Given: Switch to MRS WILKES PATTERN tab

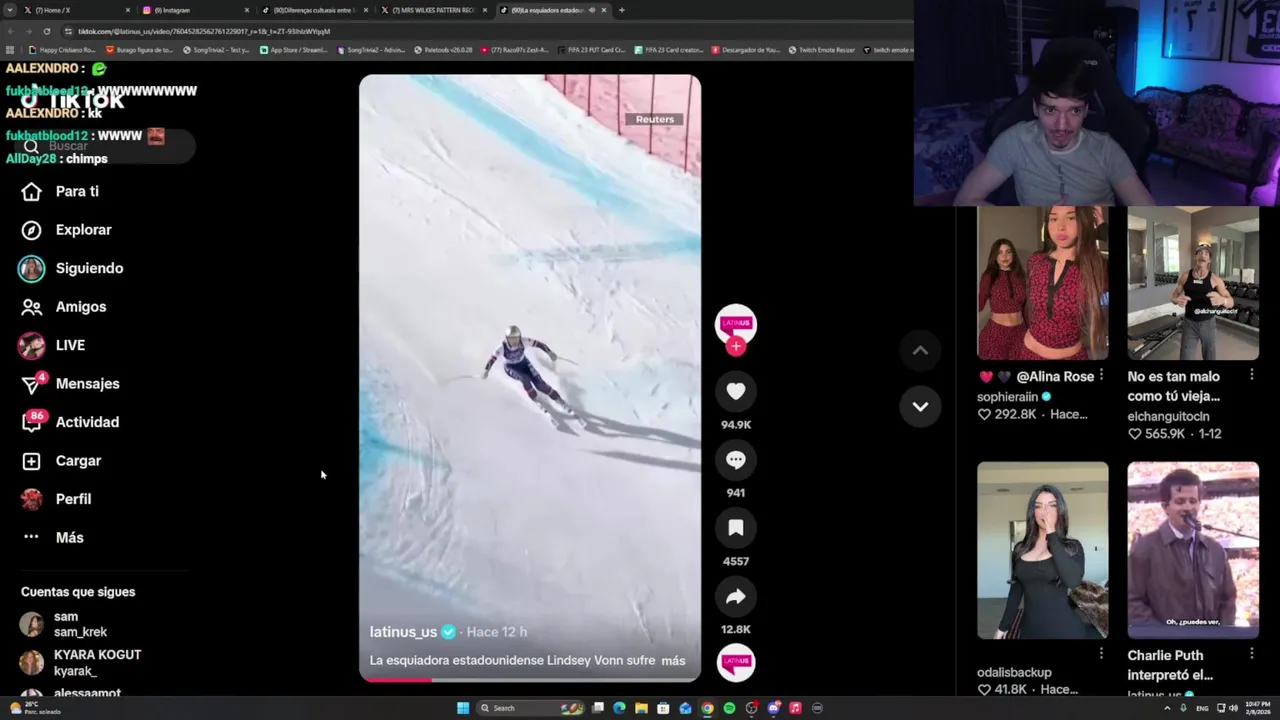Looking at the screenshot, I should click(433, 10).
